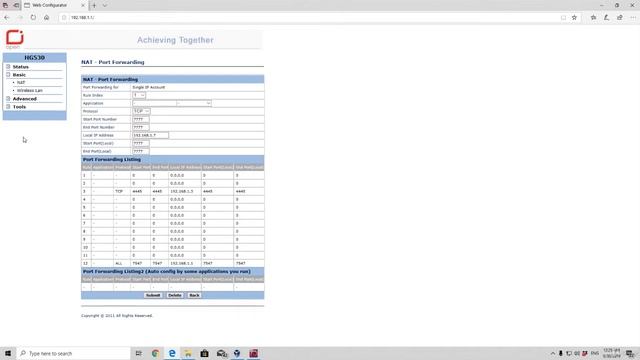Go to the Home page icon
Viewport: 640px width, 360px height.
47,18
